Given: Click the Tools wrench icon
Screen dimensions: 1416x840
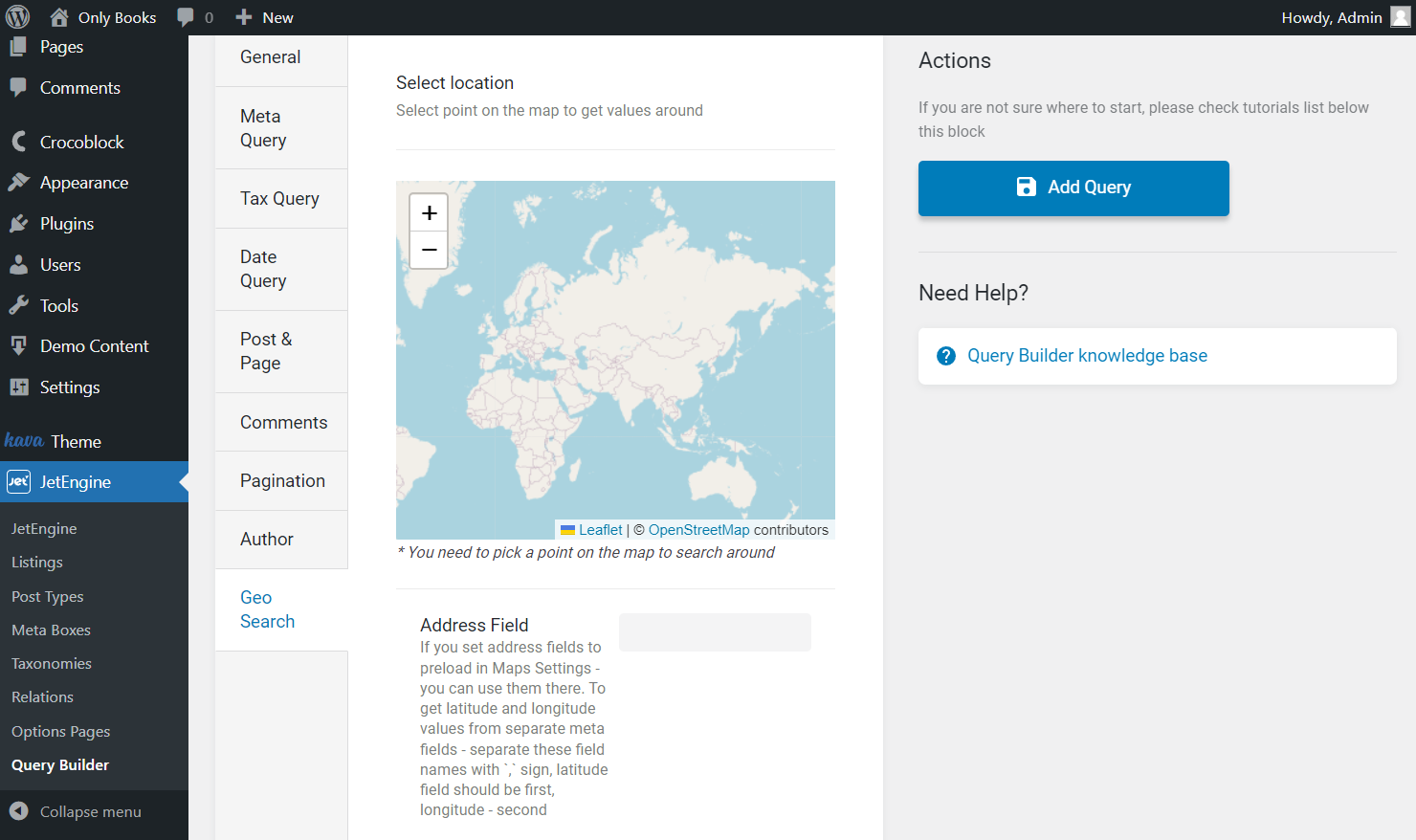Looking at the screenshot, I should pos(18,305).
